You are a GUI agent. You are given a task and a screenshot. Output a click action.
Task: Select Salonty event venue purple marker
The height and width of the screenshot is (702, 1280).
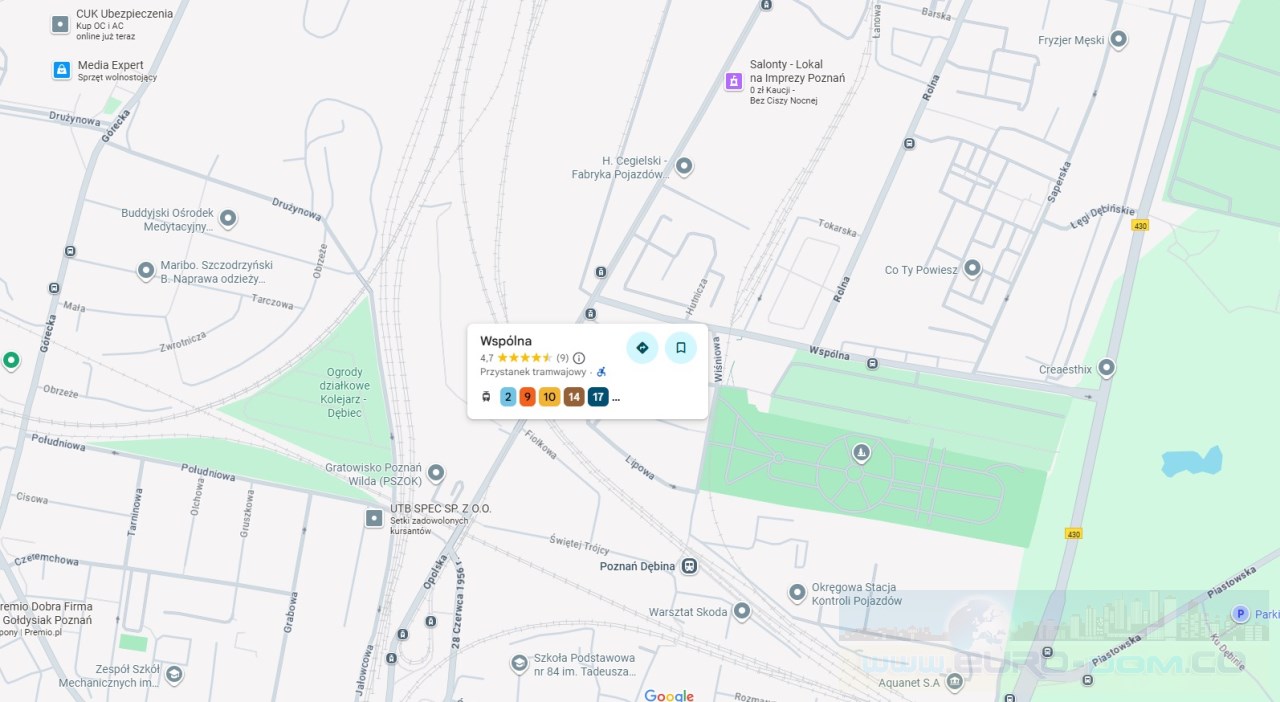(734, 81)
